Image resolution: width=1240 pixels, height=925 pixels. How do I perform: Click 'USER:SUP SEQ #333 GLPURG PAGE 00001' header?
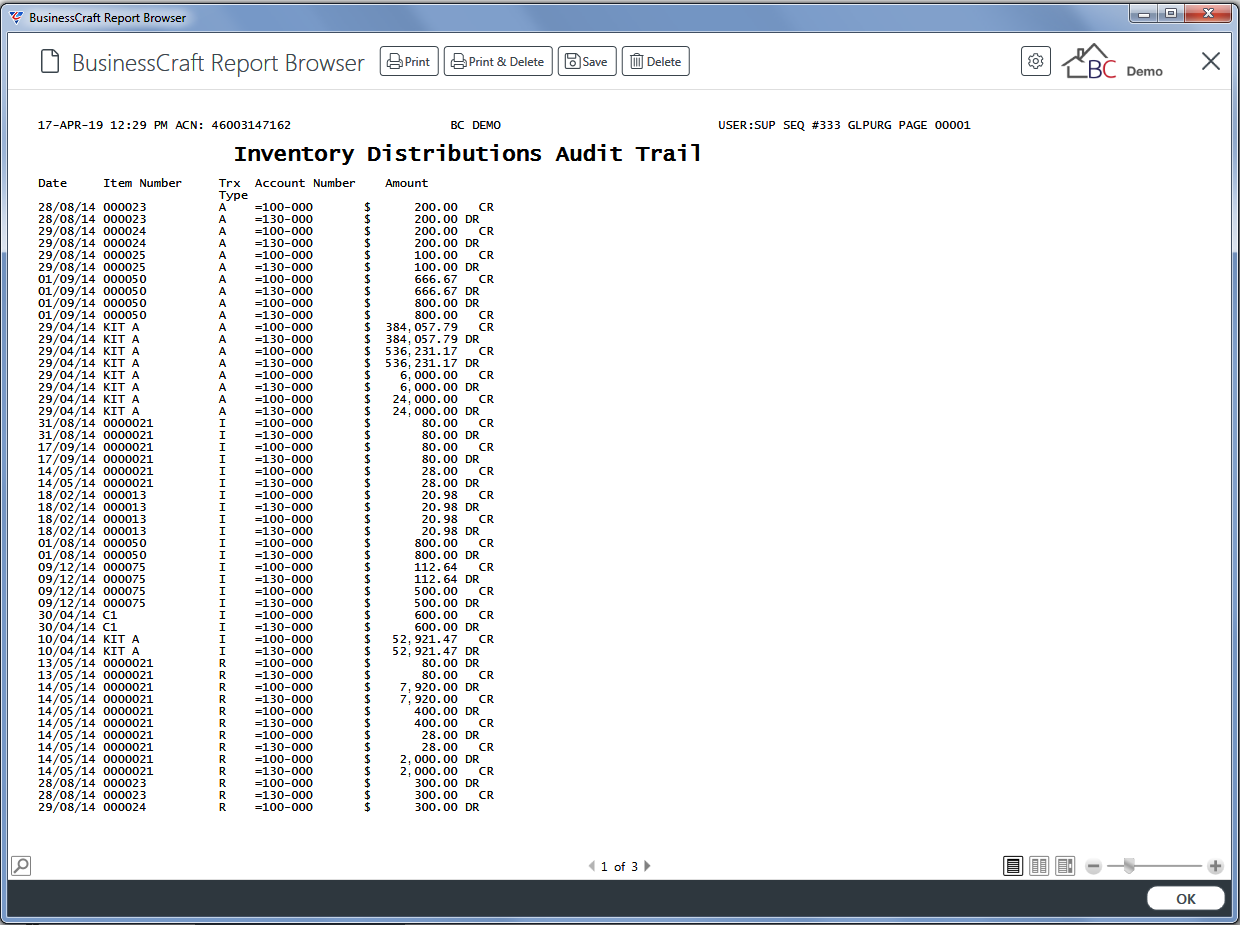(x=844, y=125)
